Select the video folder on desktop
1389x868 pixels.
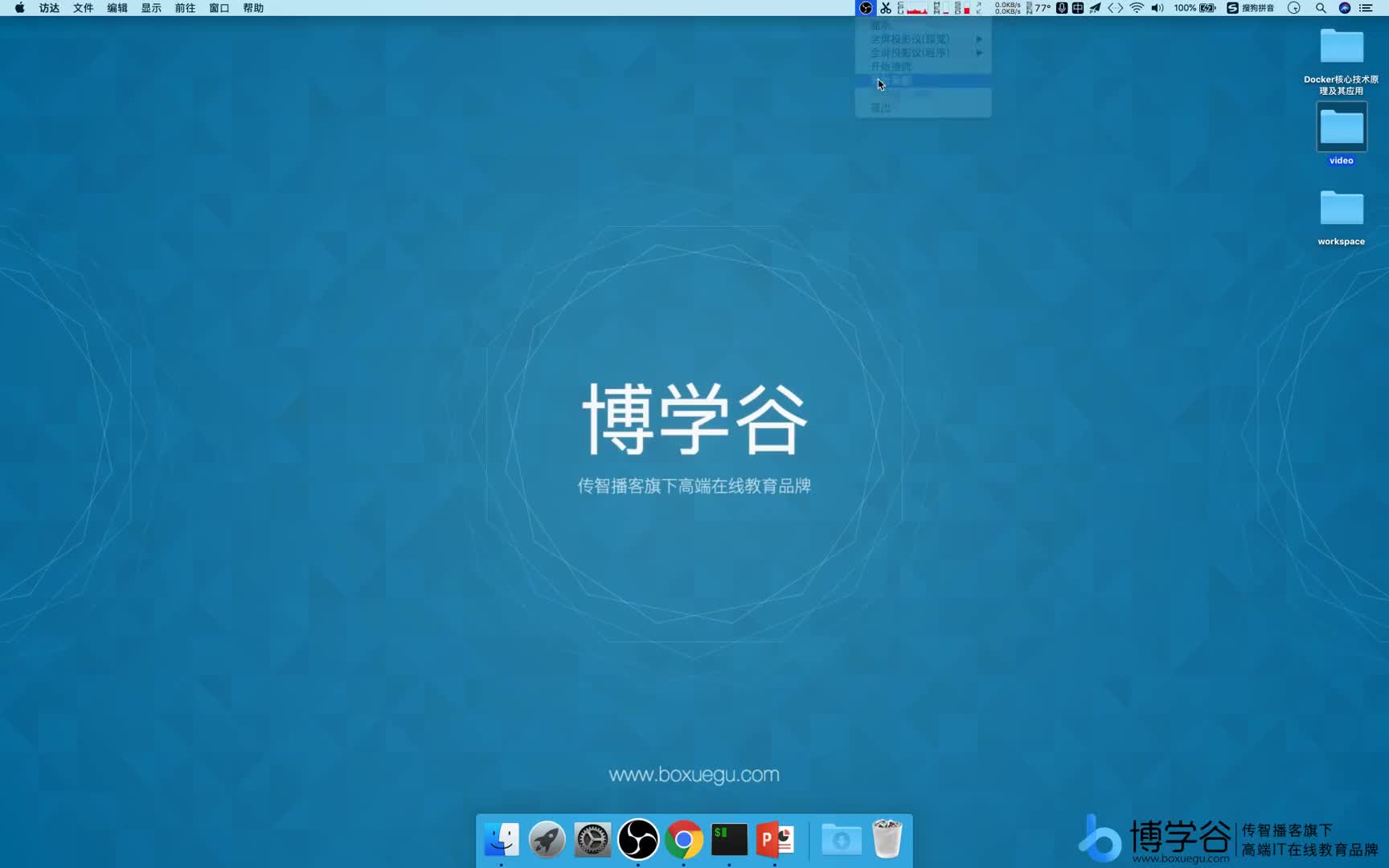point(1341,134)
